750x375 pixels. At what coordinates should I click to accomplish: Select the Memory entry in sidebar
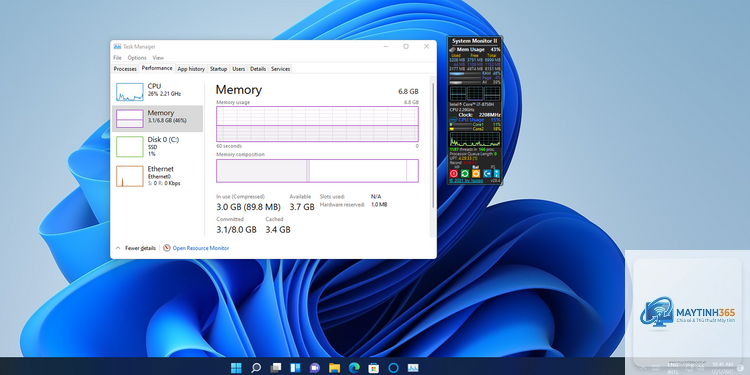(157, 119)
